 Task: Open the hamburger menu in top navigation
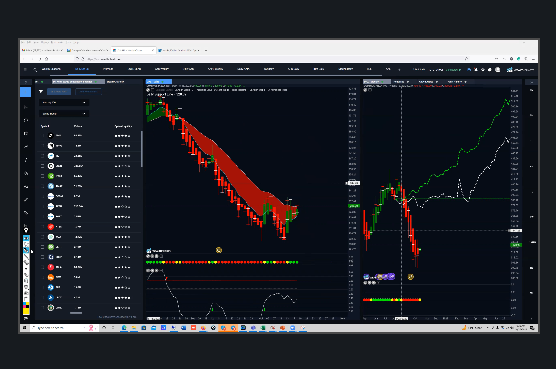pos(25,69)
